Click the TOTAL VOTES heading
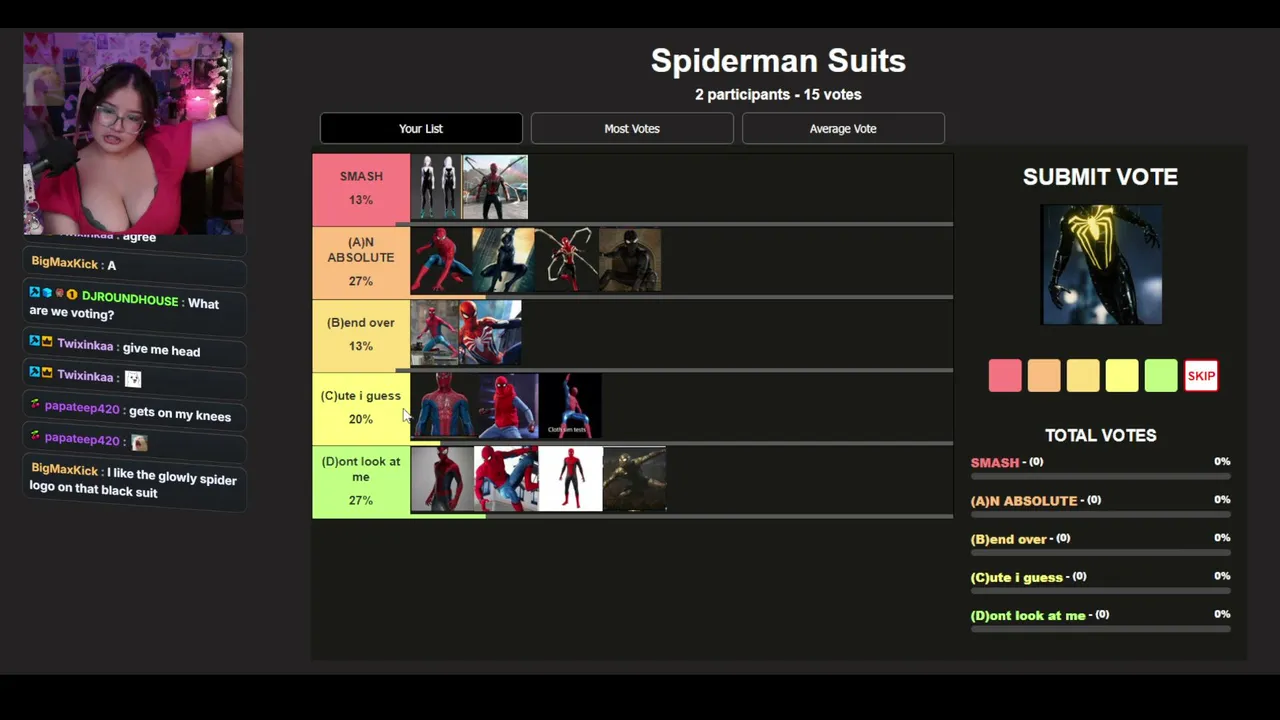Screen dimensions: 1280x720 [1100, 435]
